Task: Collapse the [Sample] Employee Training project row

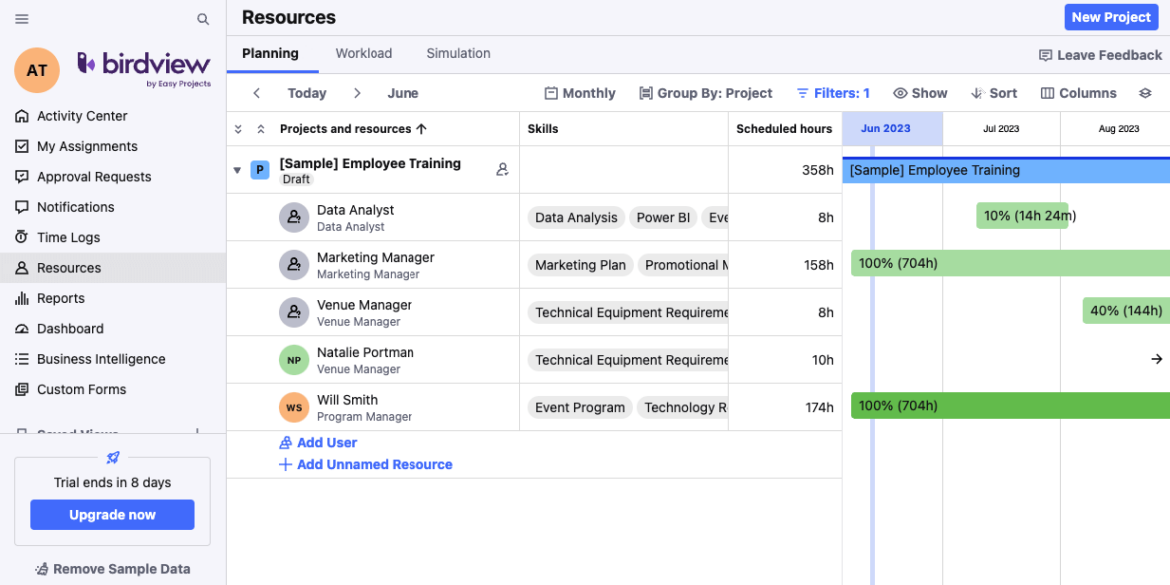Action: click(x=237, y=170)
